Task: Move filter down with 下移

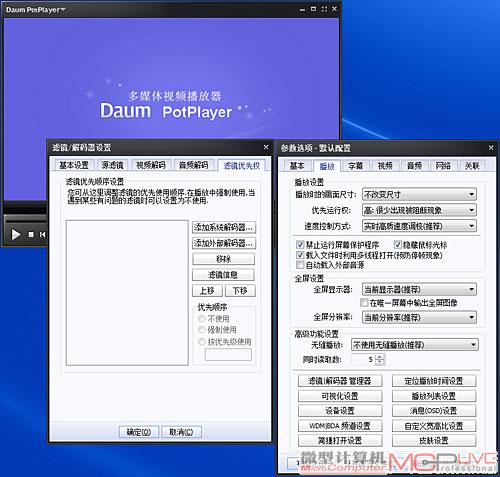Action: click(x=240, y=290)
